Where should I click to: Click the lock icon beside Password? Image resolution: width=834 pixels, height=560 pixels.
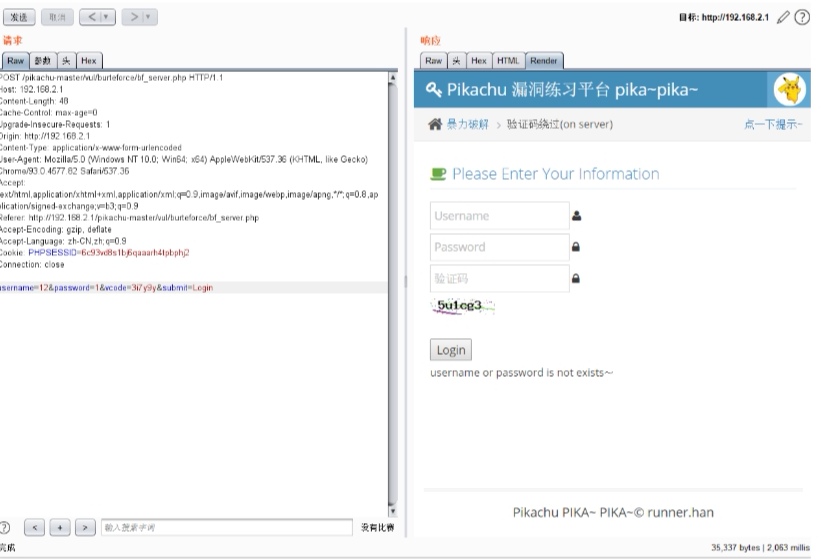(576, 247)
